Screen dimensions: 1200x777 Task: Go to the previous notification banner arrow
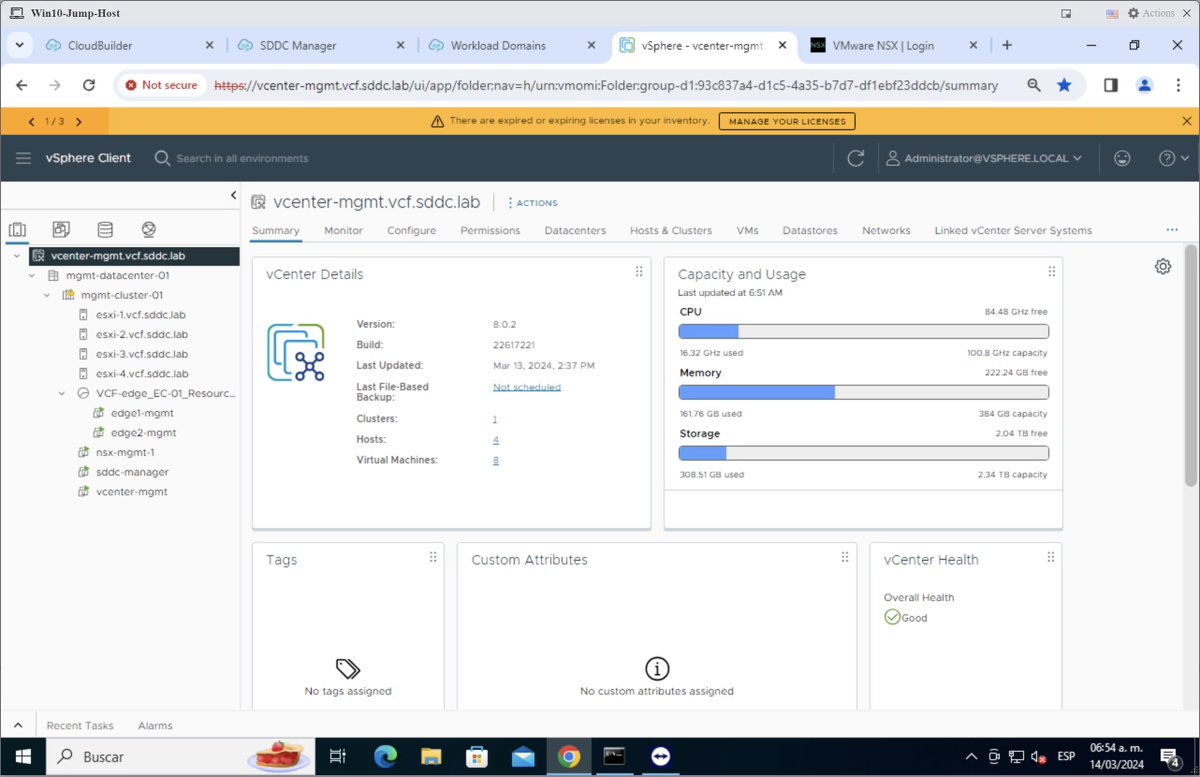pos(31,121)
